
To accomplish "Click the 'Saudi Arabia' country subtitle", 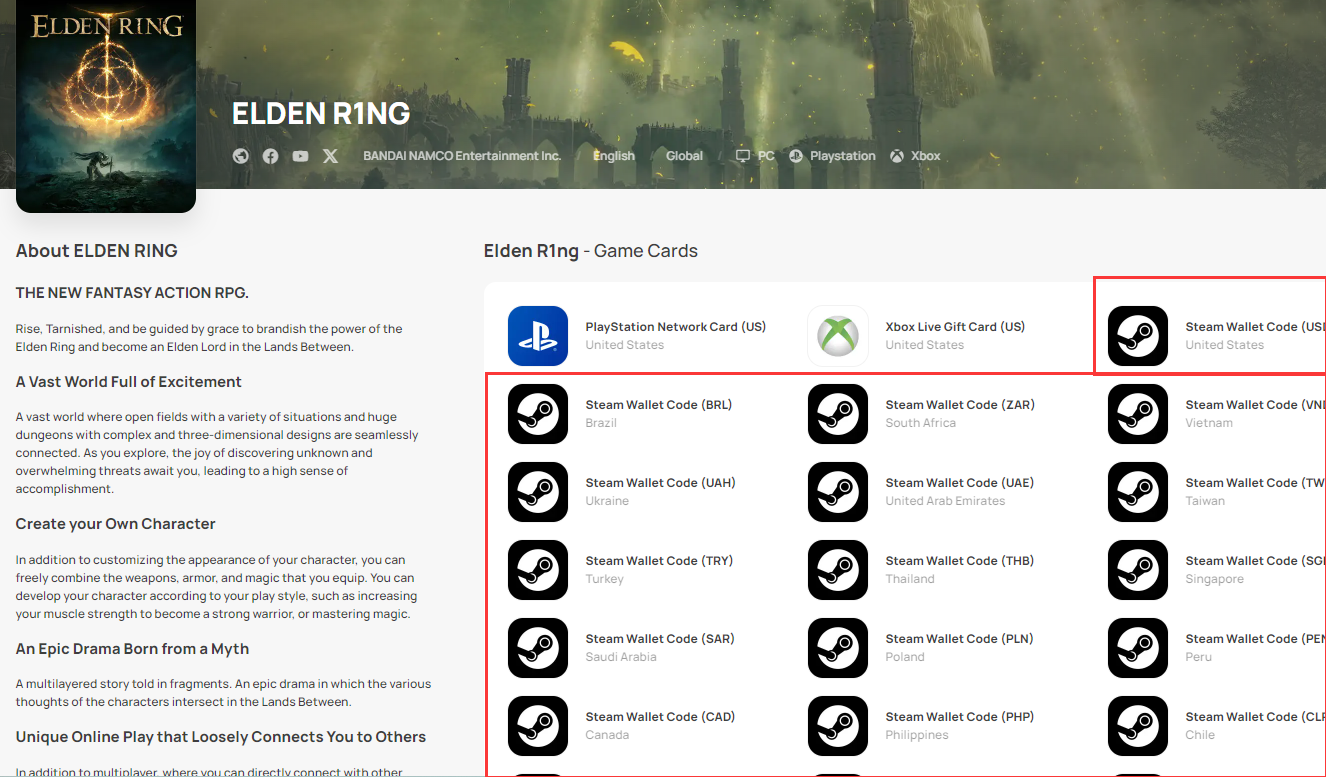I will pos(621,657).
